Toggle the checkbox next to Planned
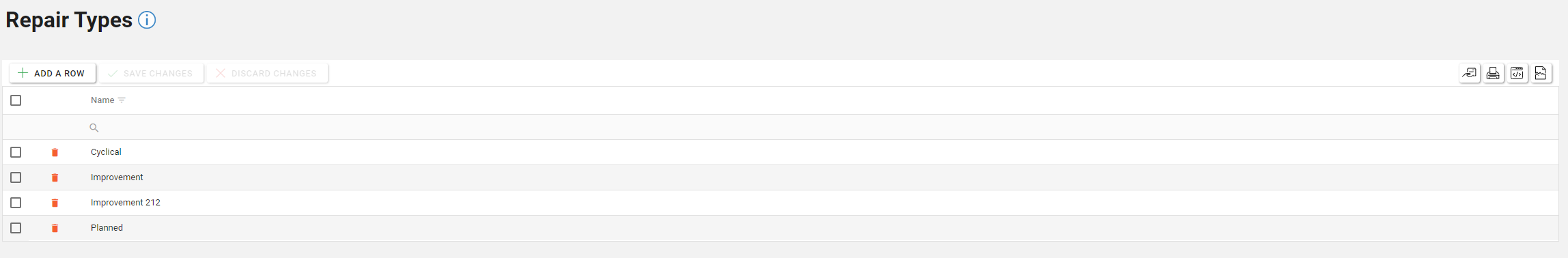Screen dimensions: 1568x258 click(x=16, y=228)
